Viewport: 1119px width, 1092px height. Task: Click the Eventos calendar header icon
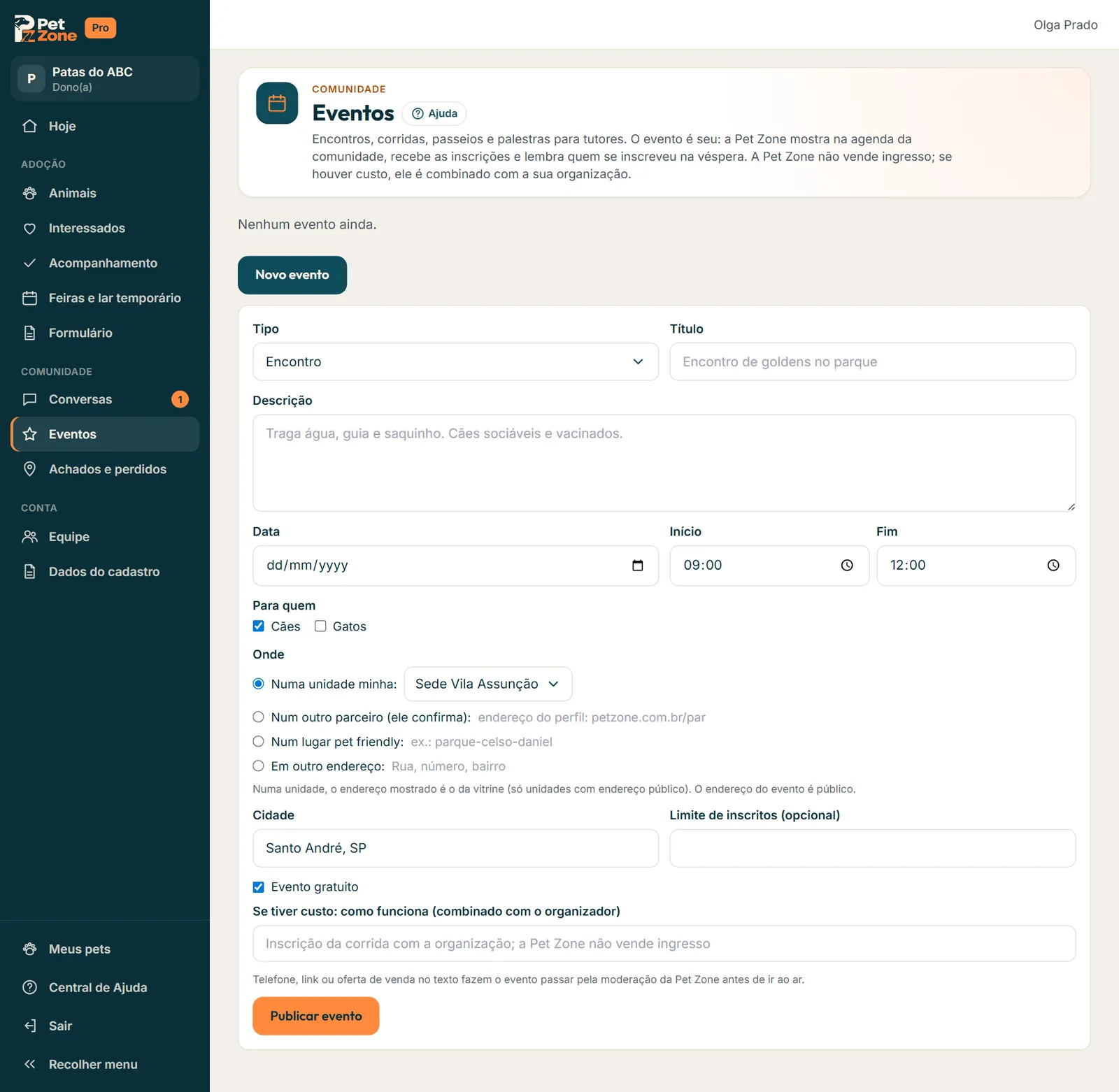tap(277, 103)
